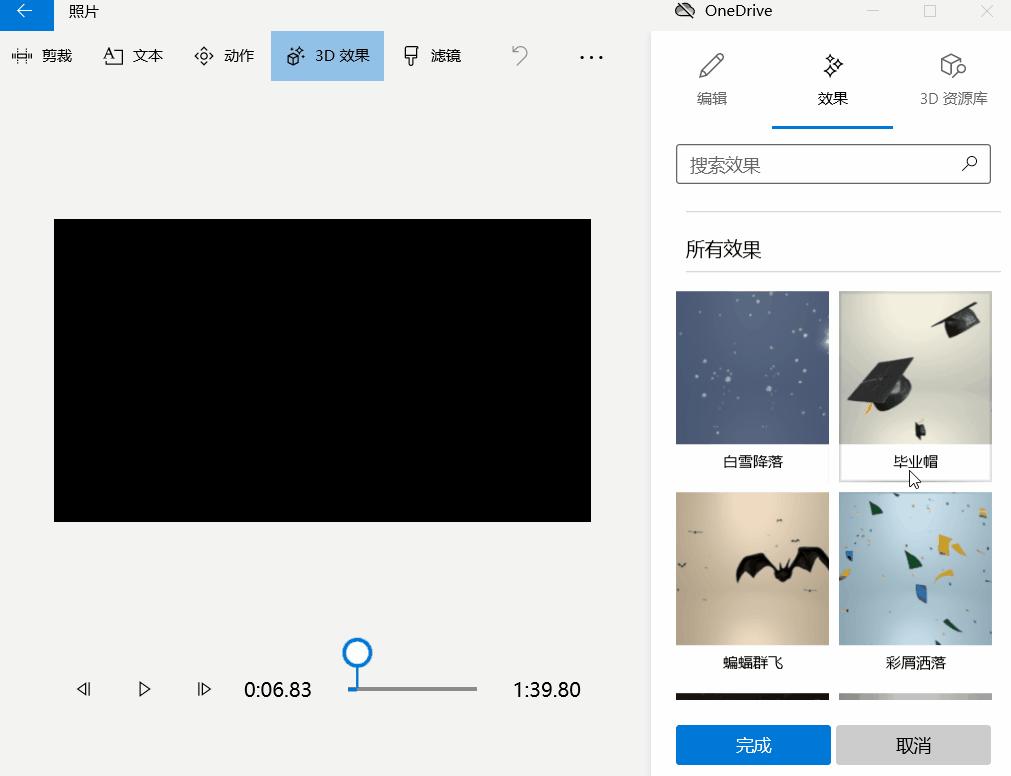Open the 3D 资源库 tab
This screenshot has height=776, width=1011.
pos(951,80)
